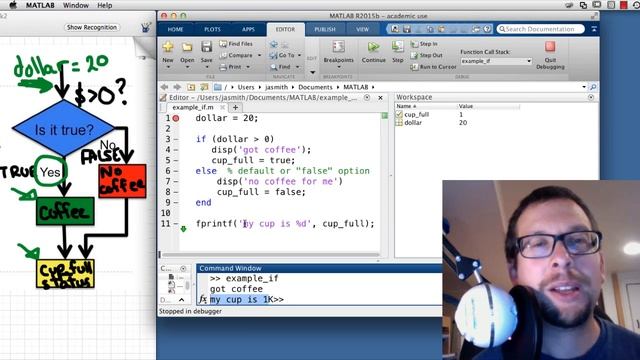Expand the collapsed EDIT section arrow
The image size is (640, 360).
point(312,72)
